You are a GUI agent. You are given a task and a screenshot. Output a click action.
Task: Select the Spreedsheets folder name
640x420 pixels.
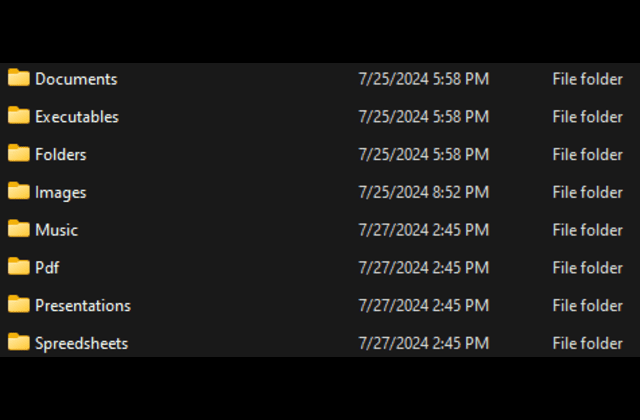[x=82, y=344]
